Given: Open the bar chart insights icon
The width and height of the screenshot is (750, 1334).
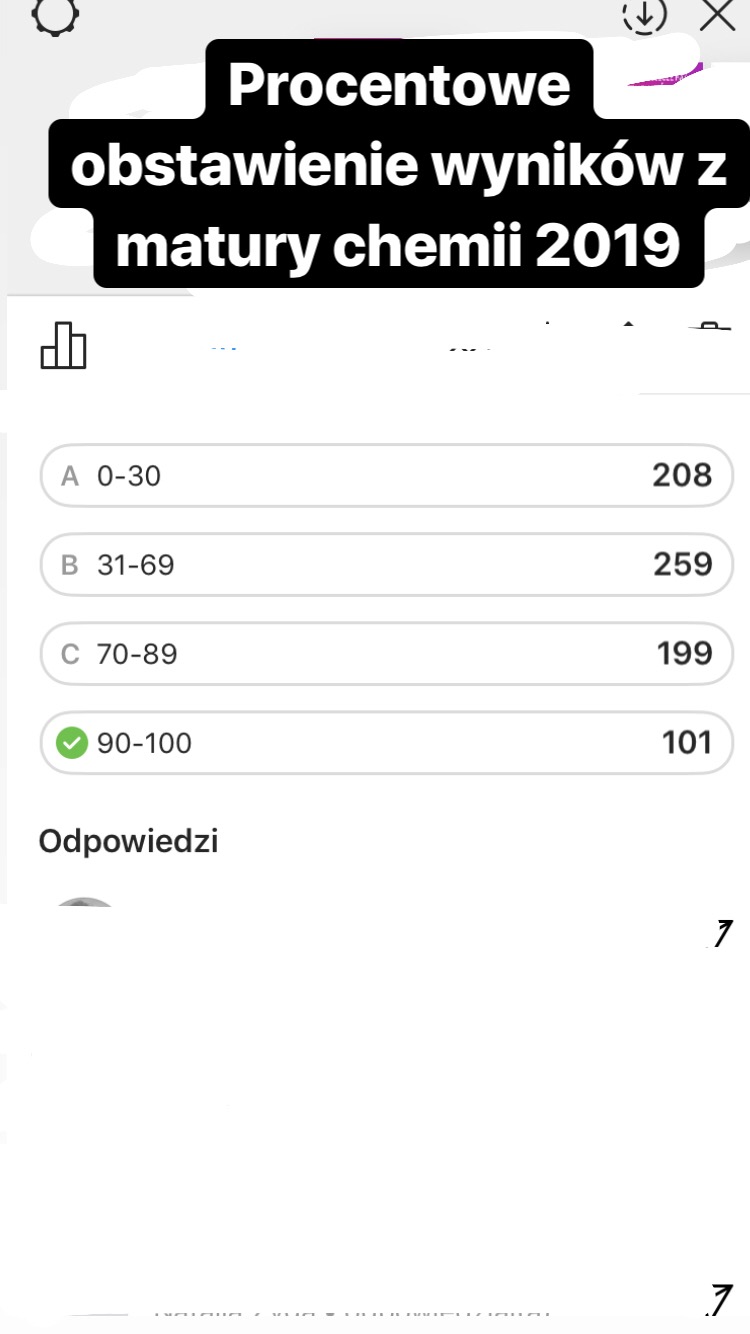Looking at the screenshot, I should point(63,345).
